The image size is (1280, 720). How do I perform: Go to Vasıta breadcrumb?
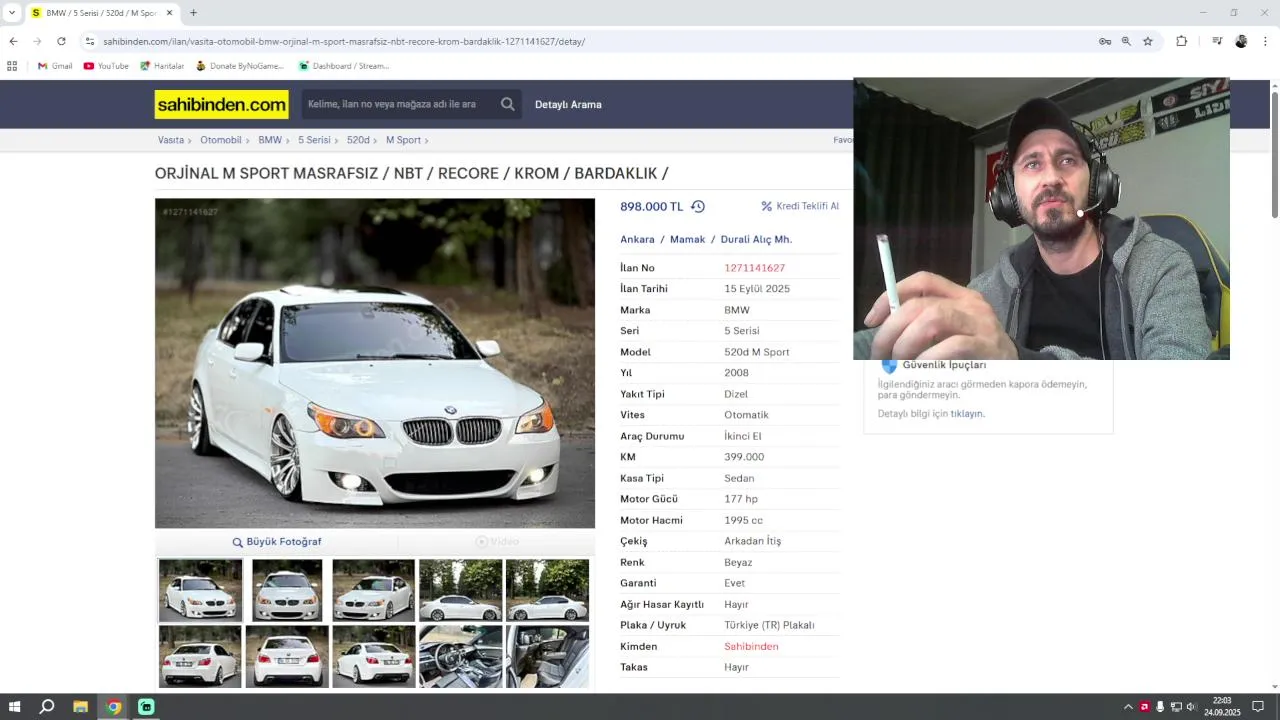[x=171, y=140]
